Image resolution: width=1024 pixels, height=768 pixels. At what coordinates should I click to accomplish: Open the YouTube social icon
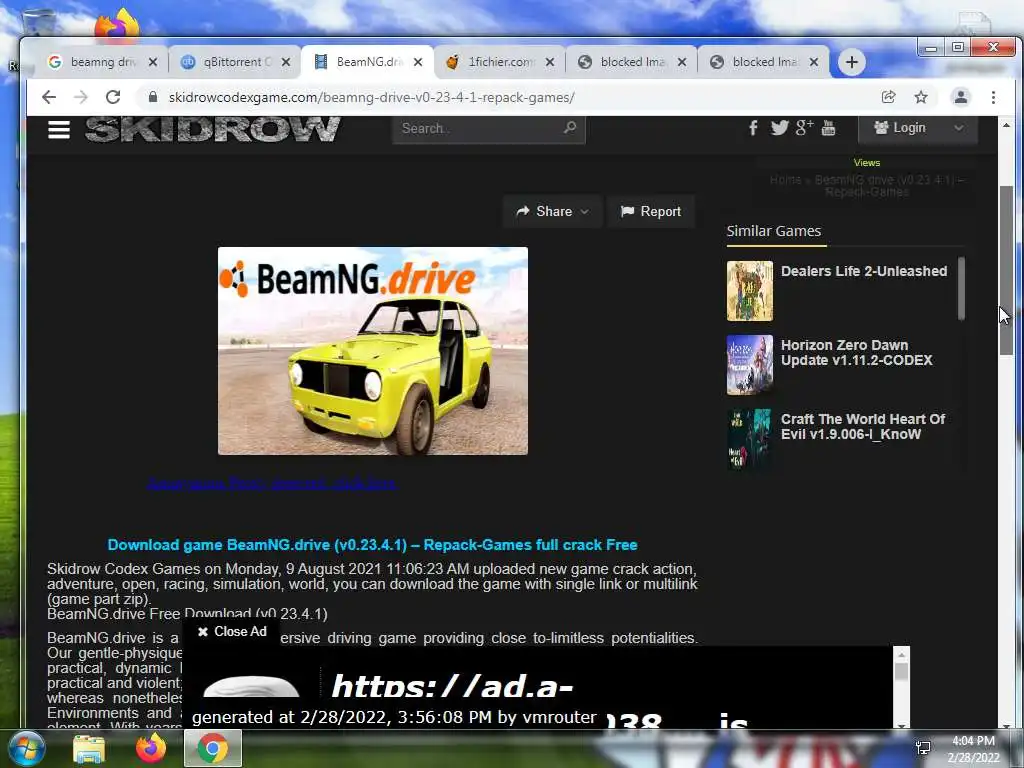[x=828, y=127]
